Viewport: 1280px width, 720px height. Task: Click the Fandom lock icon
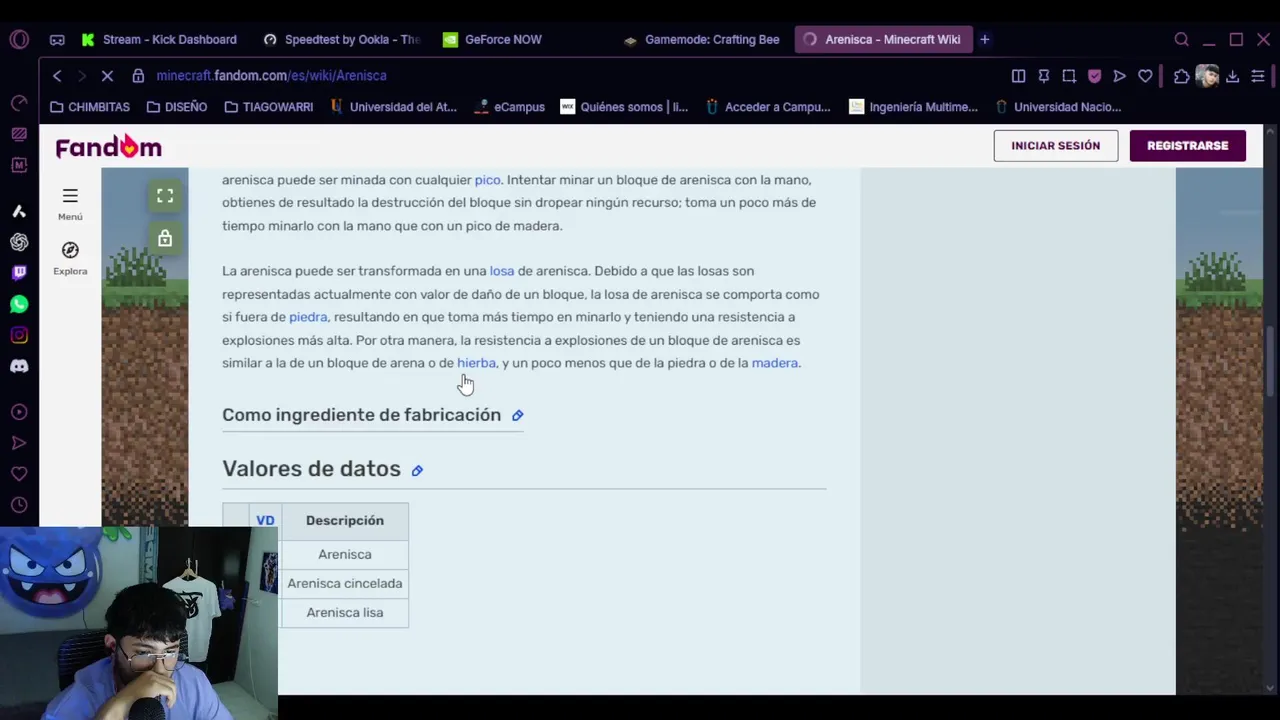point(165,238)
